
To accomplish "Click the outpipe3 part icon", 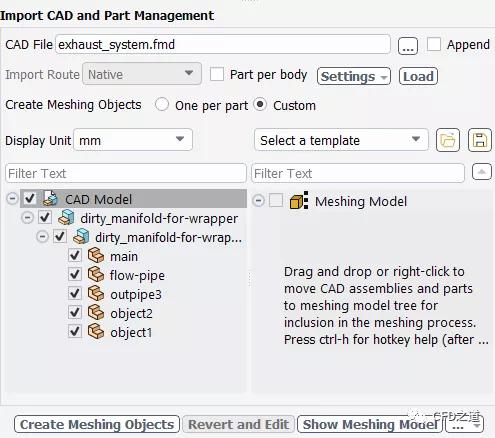I will coord(96,294).
